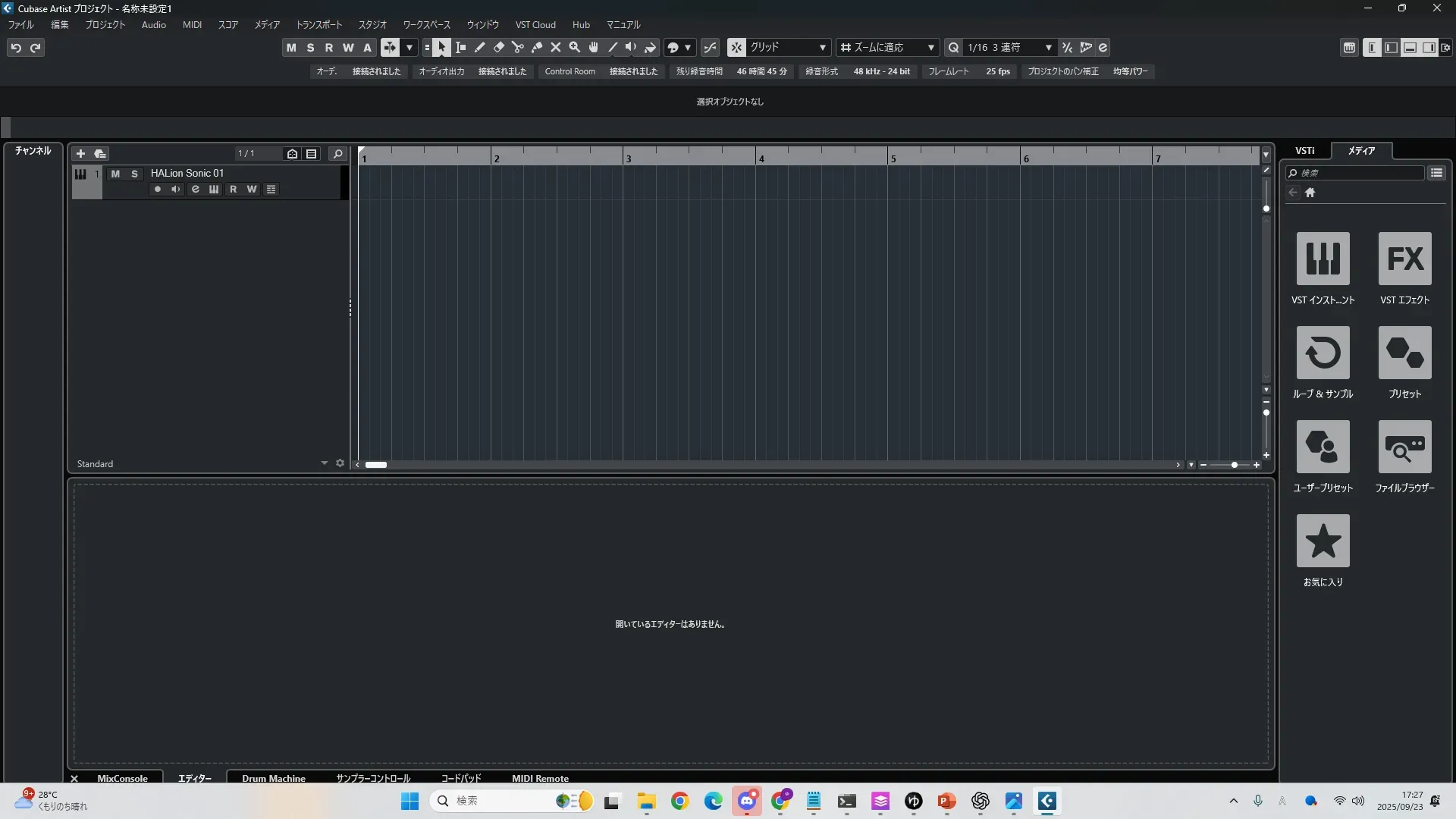The height and width of the screenshot is (819, 1456).
Task: Solo the HALion Sonic 01 track
Action: point(134,174)
